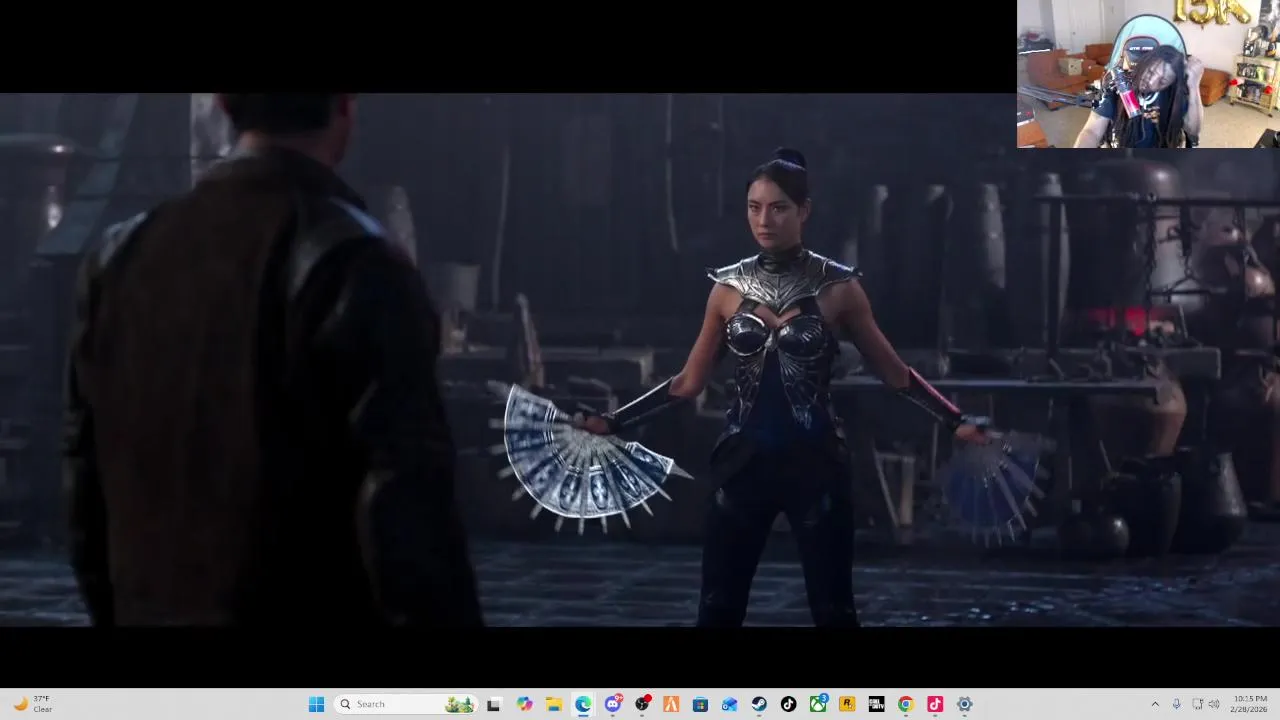
Task: Click the taskbar Search box
Action: [405, 704]
